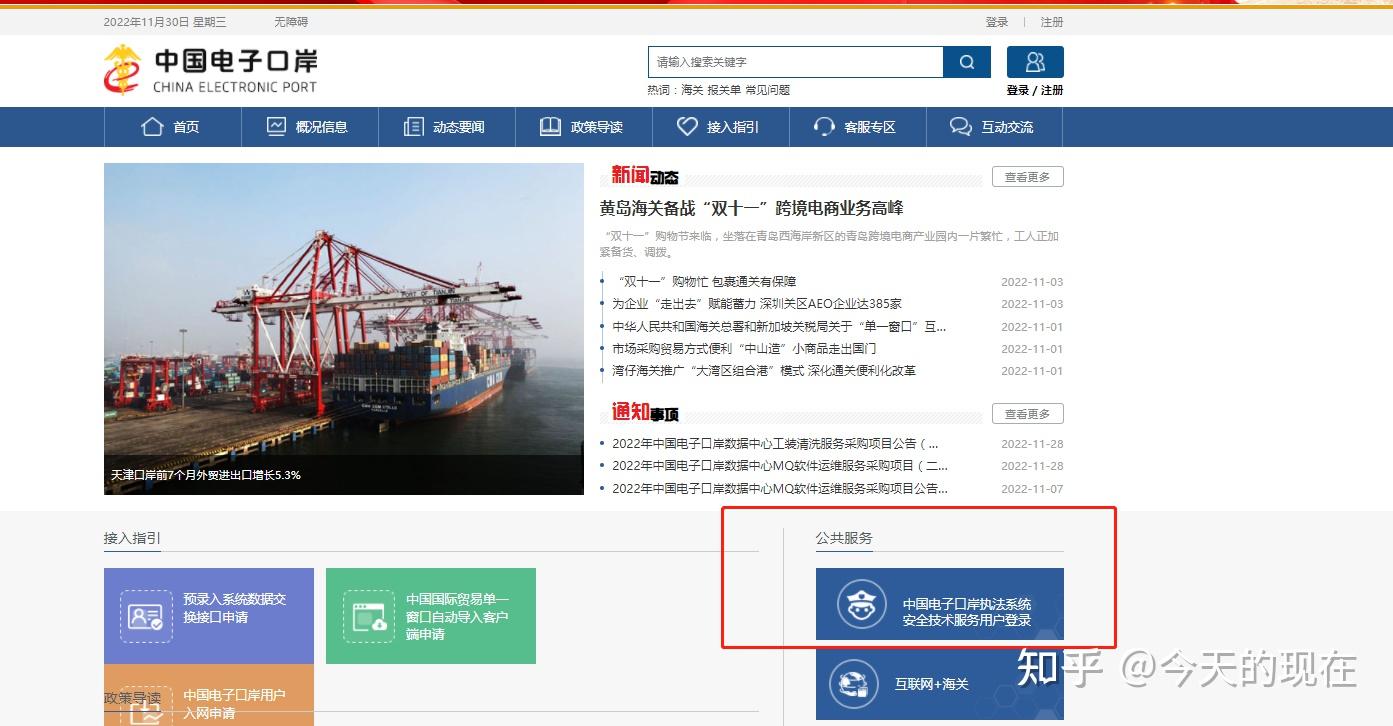Screen dimensions: 1393x726
Task: Click the 海关 hot search word
Action: (692, 90)
